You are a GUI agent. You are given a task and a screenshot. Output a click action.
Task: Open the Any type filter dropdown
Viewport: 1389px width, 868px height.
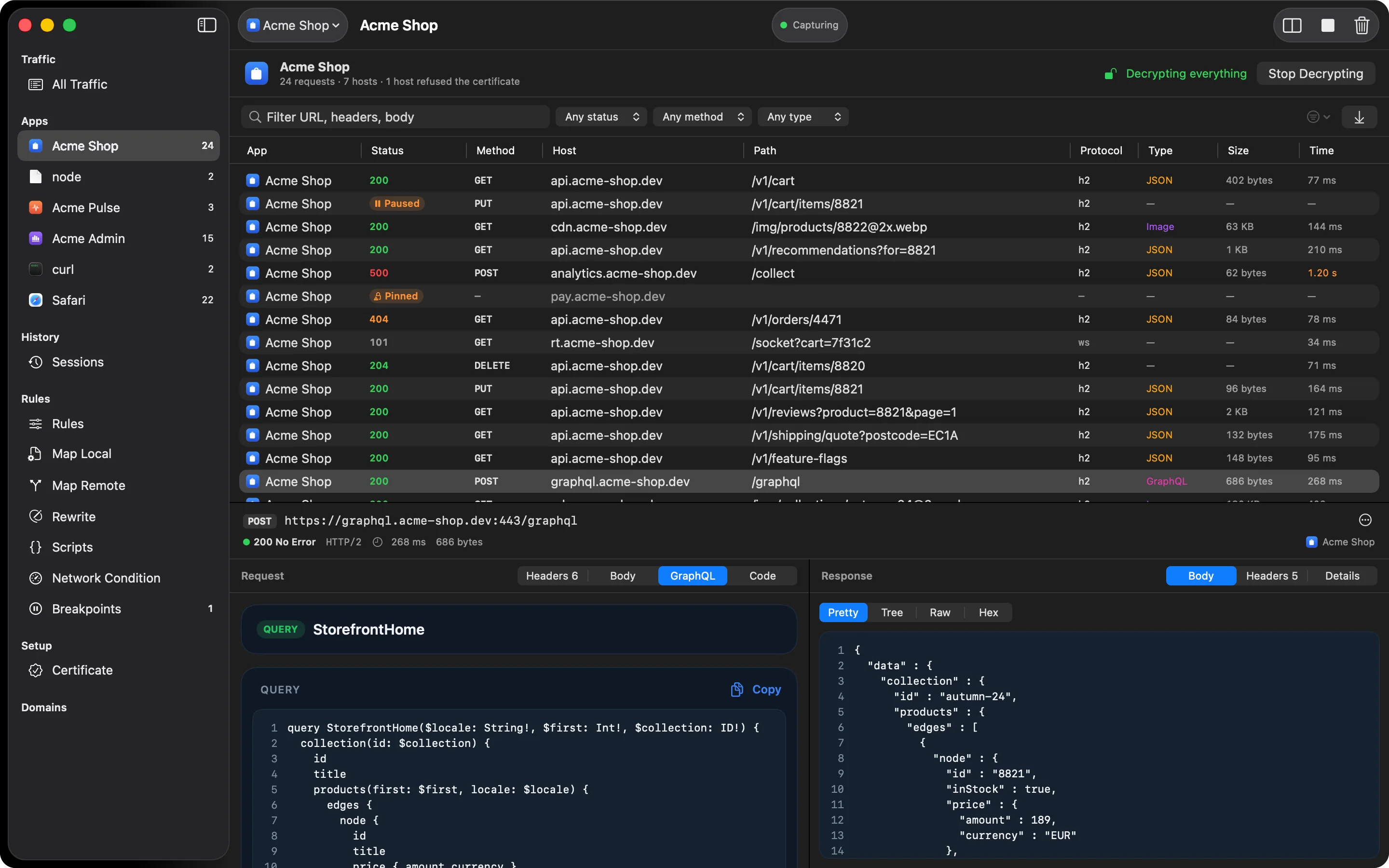pyautogui.click(x=803, y=117)
